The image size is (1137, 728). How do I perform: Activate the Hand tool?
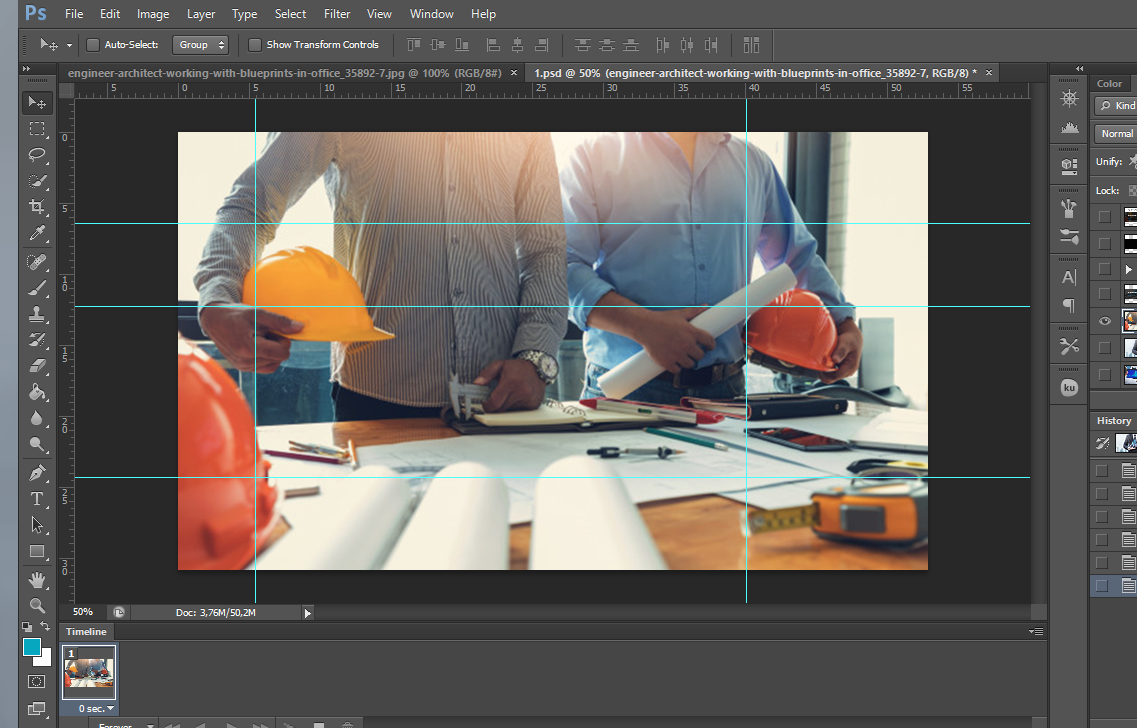coord(37,579)
